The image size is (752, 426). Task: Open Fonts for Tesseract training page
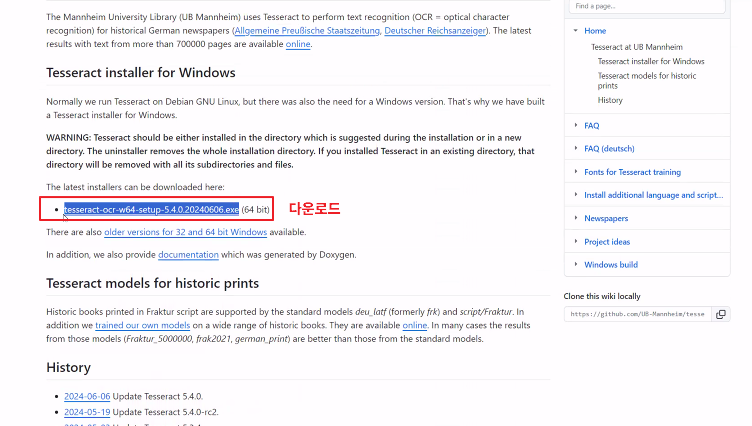click(x=632, y=172)
